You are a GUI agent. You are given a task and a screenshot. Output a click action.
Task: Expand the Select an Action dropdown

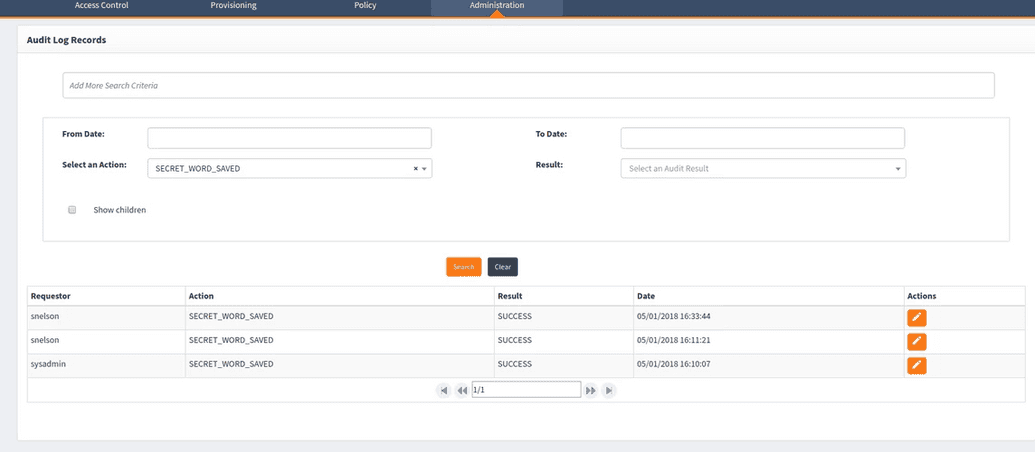pos(424,169)
